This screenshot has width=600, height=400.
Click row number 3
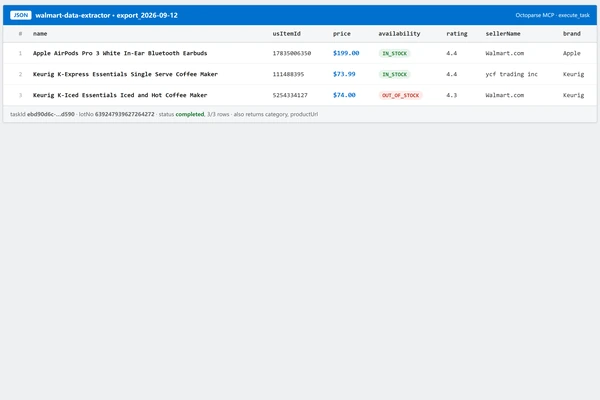(x=20, y=95)
